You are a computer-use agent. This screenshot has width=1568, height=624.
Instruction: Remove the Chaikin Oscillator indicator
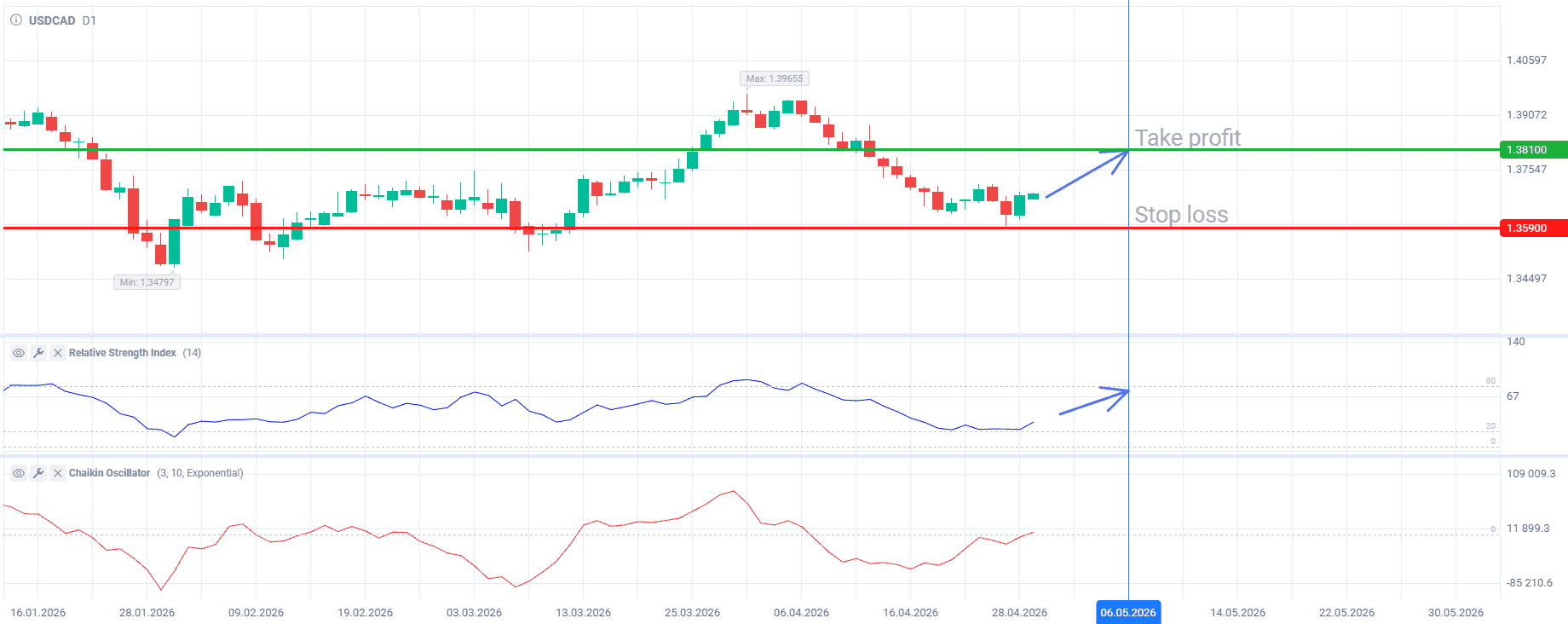(x=58, y=473)
